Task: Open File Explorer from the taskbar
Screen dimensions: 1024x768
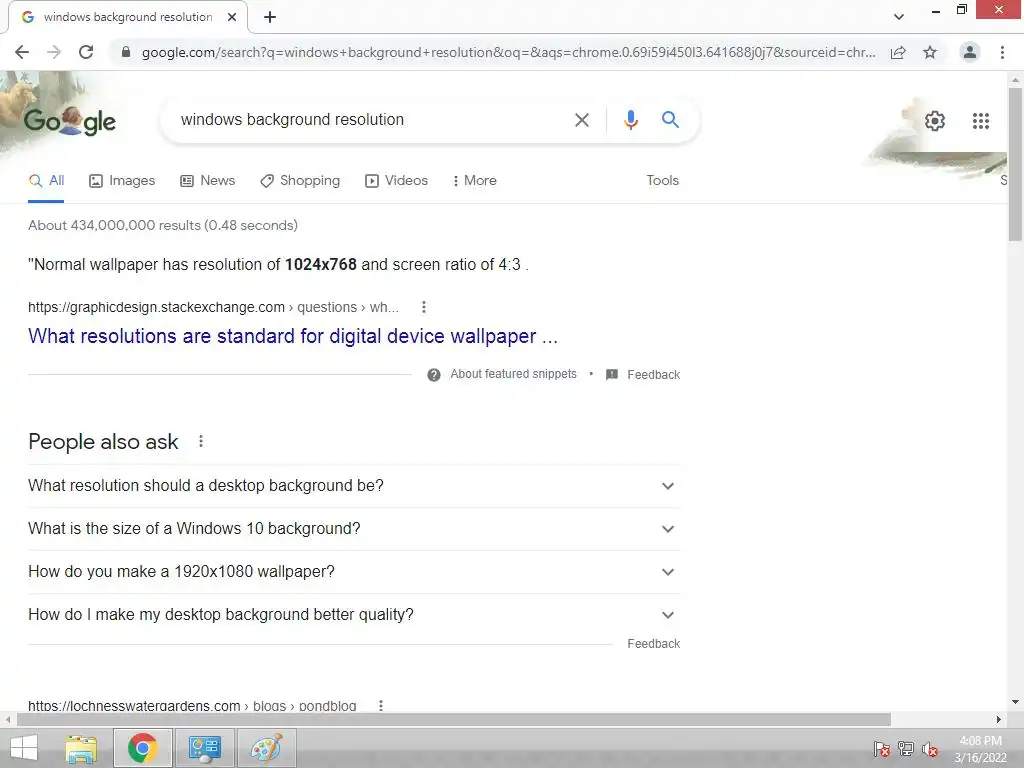Action: [80, 748]
